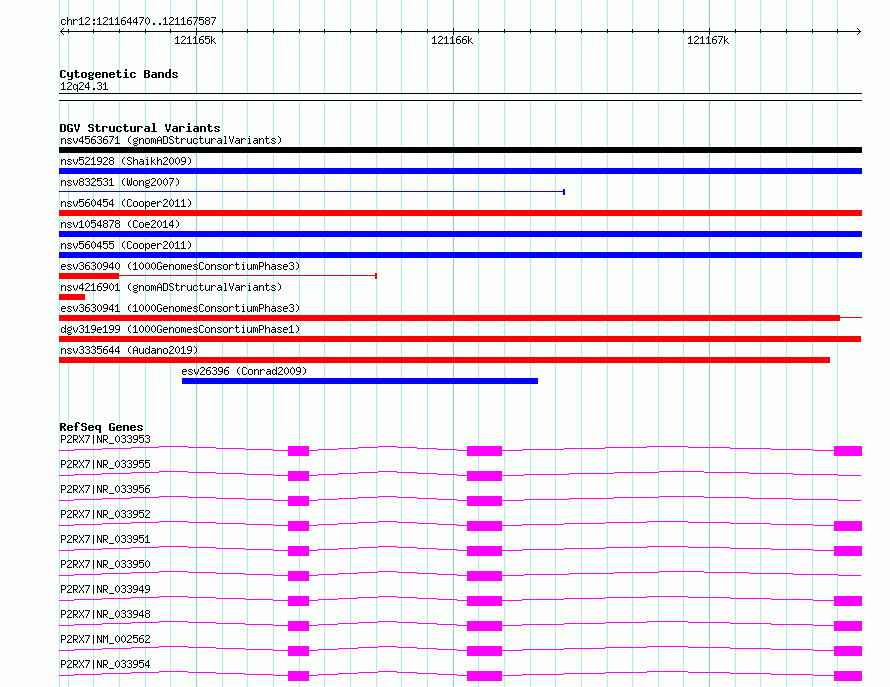Click the blue bar under nsv521928
890x687 pixels.
(x=460, y=171)
